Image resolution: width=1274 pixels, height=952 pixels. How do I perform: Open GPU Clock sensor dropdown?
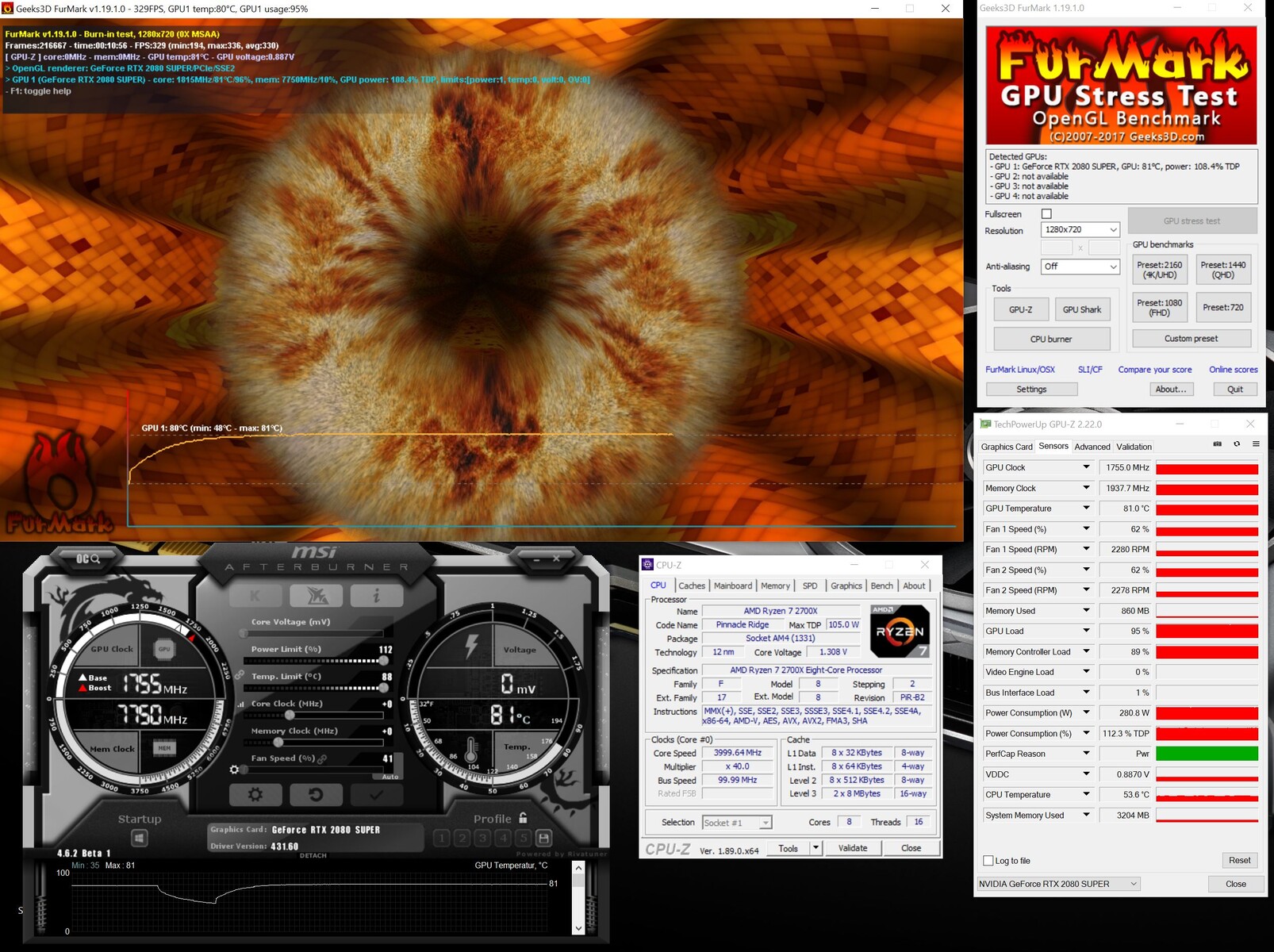[1086, 467]
